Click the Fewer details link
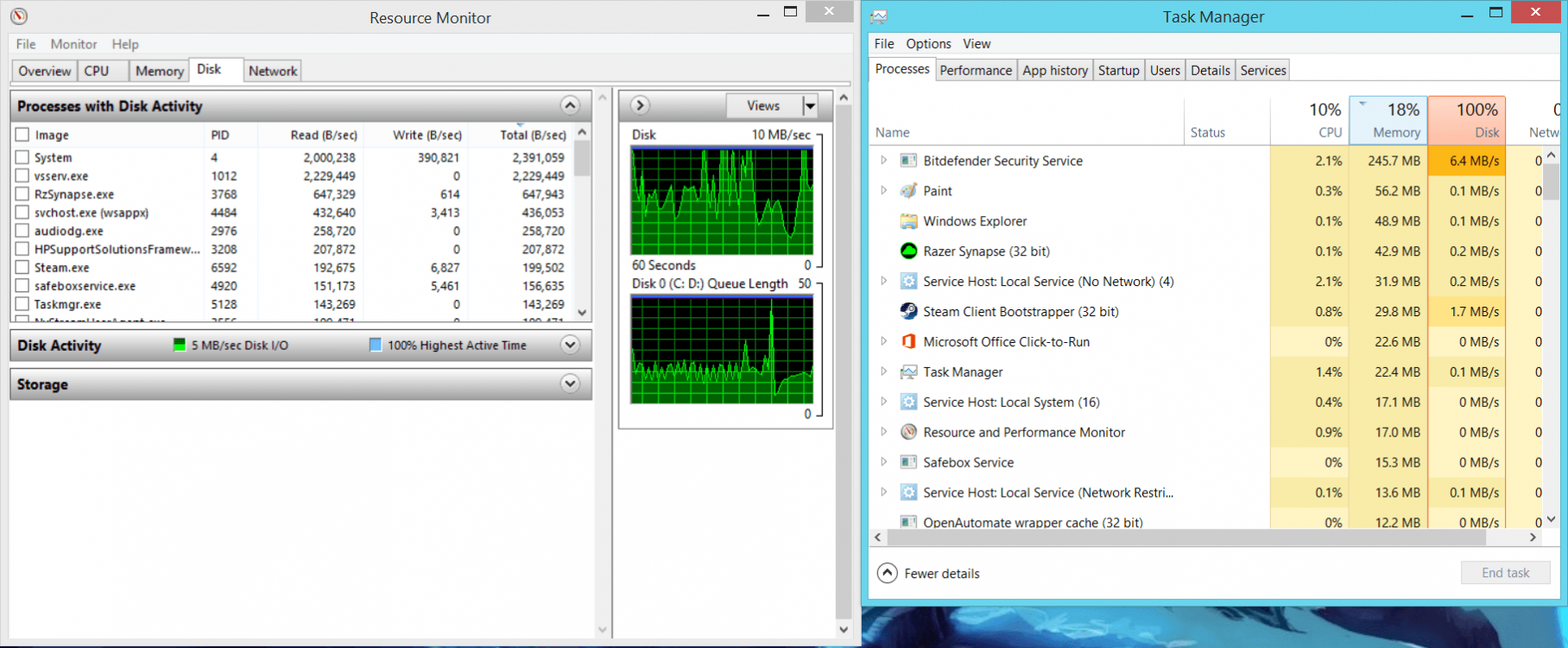1568x648 pixels. [942, 574]
